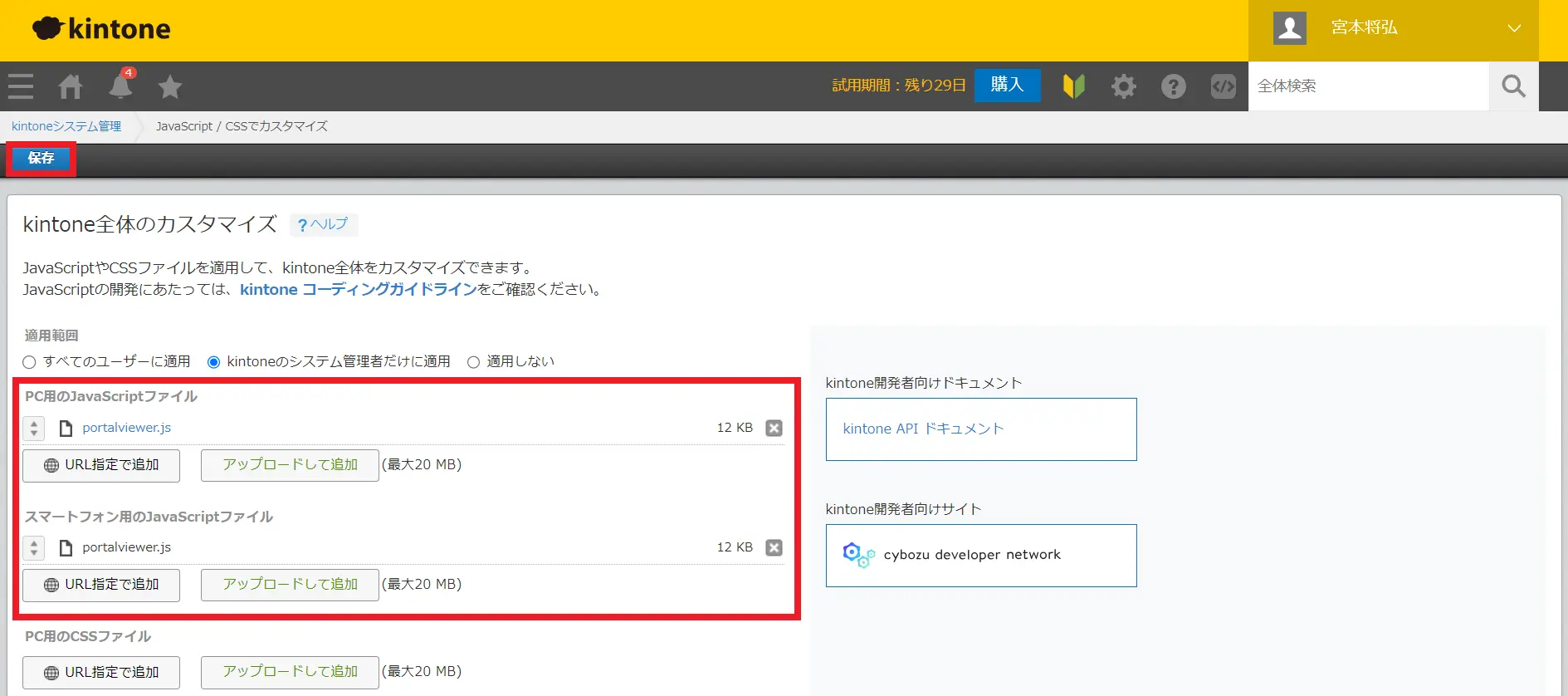The image size is (1568, 696).
Task: Open notifications bell with badge 4
Action: click(x=121, y=85)
